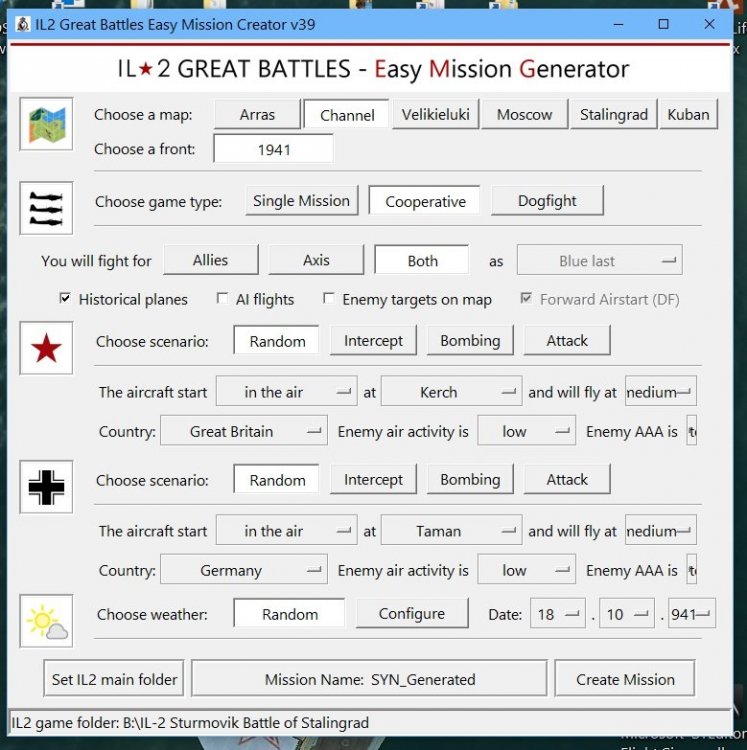This screenshot has height=750, width=747.
Task: Select the Moscow map
Action: [525, 114]
